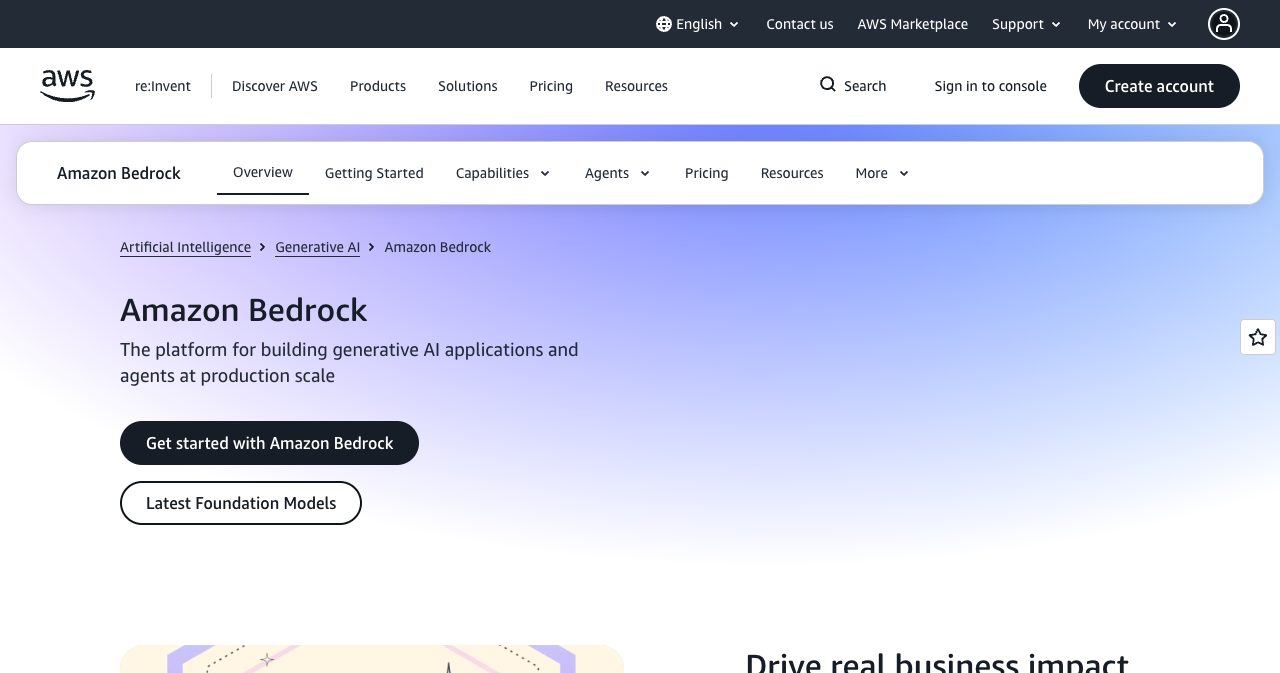Click the 'platform for building generative AI' tagline
1280x673 pixels.
pyautogui.click(x=349, y=363)
